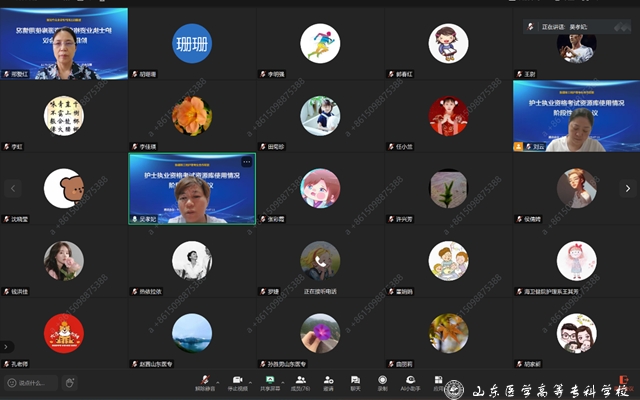Select the cartoon family drawing avatar

tap(448, 261)
